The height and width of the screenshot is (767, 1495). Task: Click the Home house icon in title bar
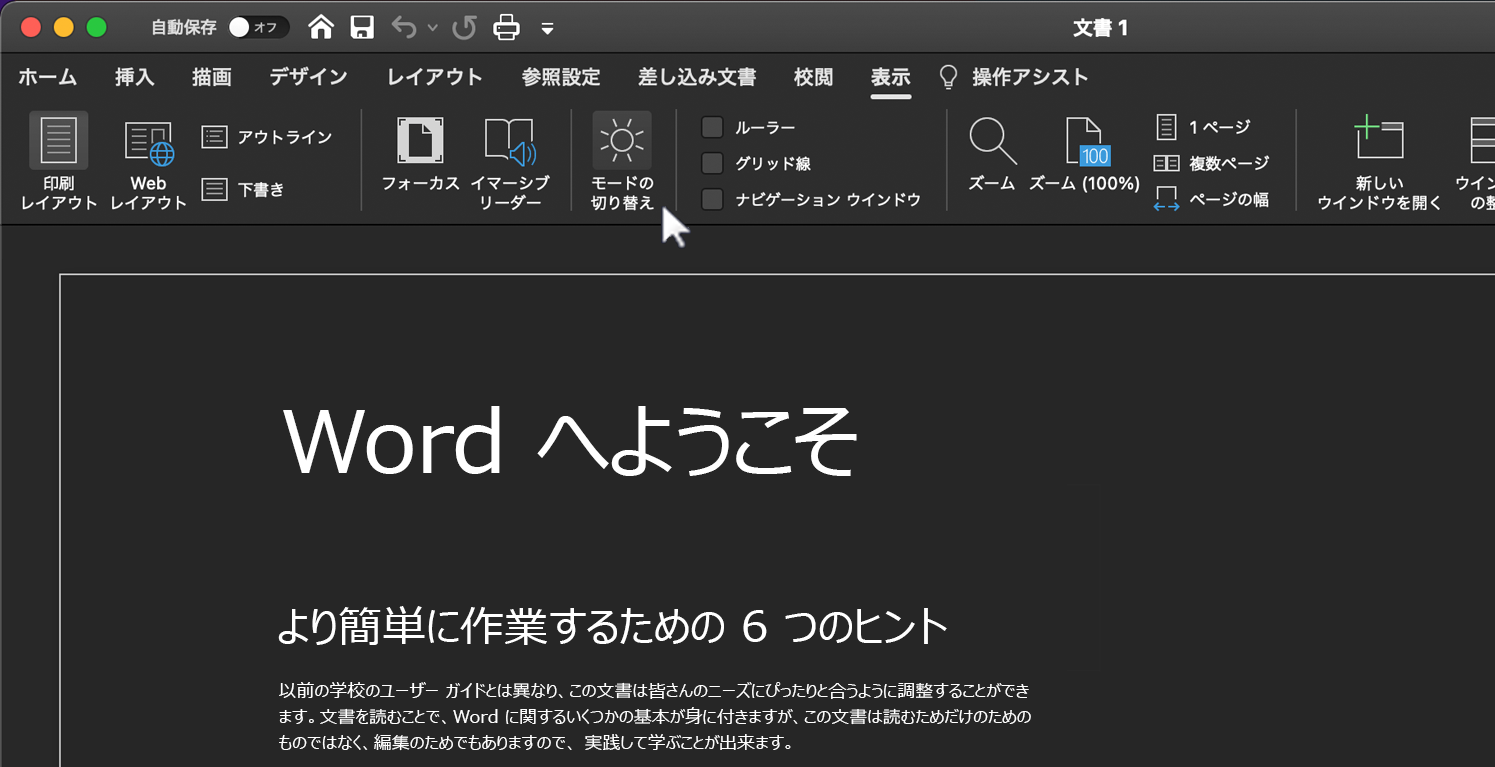[x=321, y=28]
